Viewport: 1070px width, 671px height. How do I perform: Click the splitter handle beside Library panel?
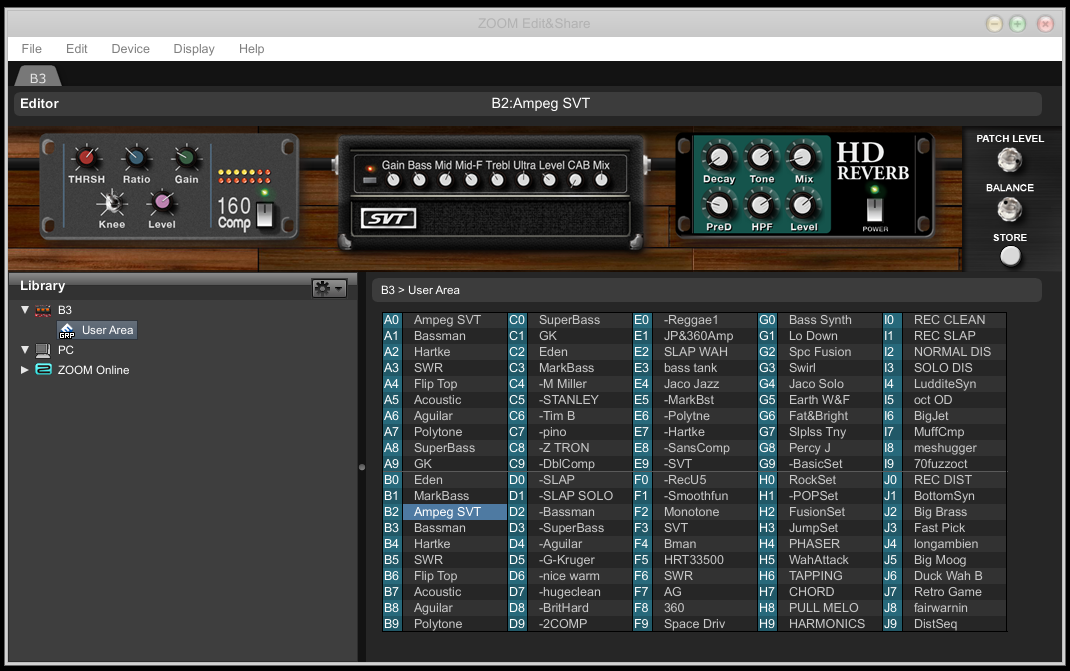[x=362, y=468]
